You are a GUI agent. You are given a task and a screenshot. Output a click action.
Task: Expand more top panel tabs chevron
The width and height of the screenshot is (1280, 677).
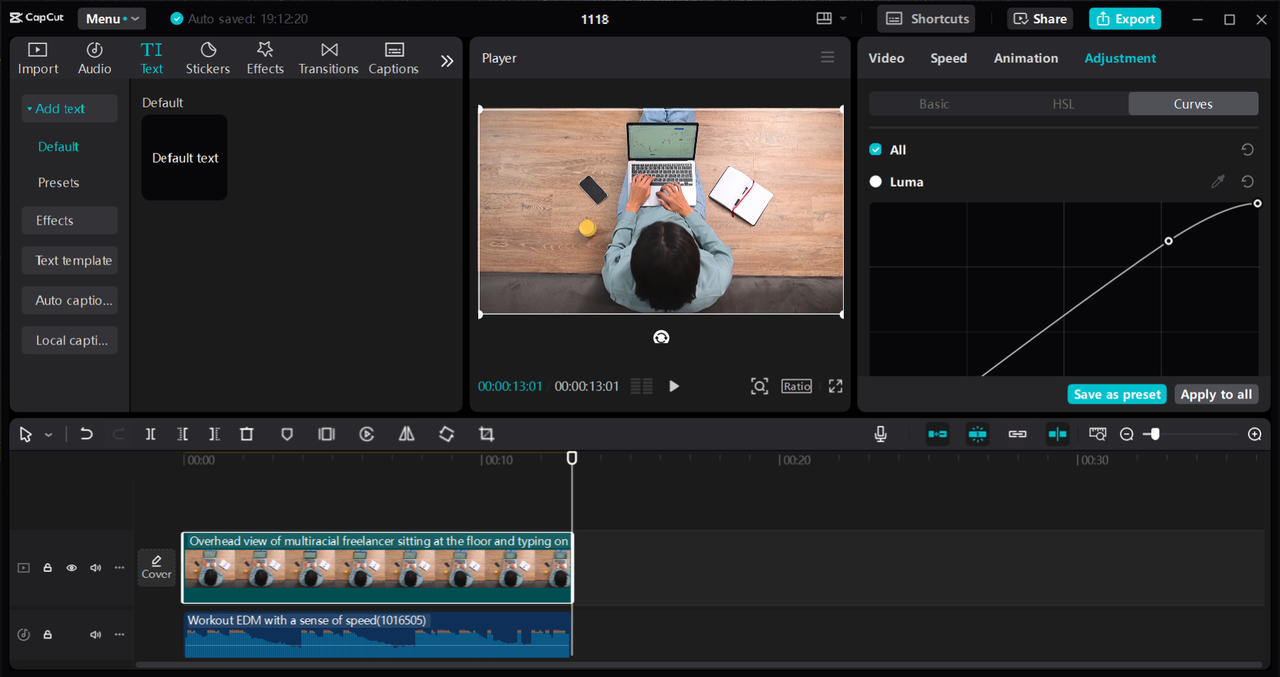[447, 61]
